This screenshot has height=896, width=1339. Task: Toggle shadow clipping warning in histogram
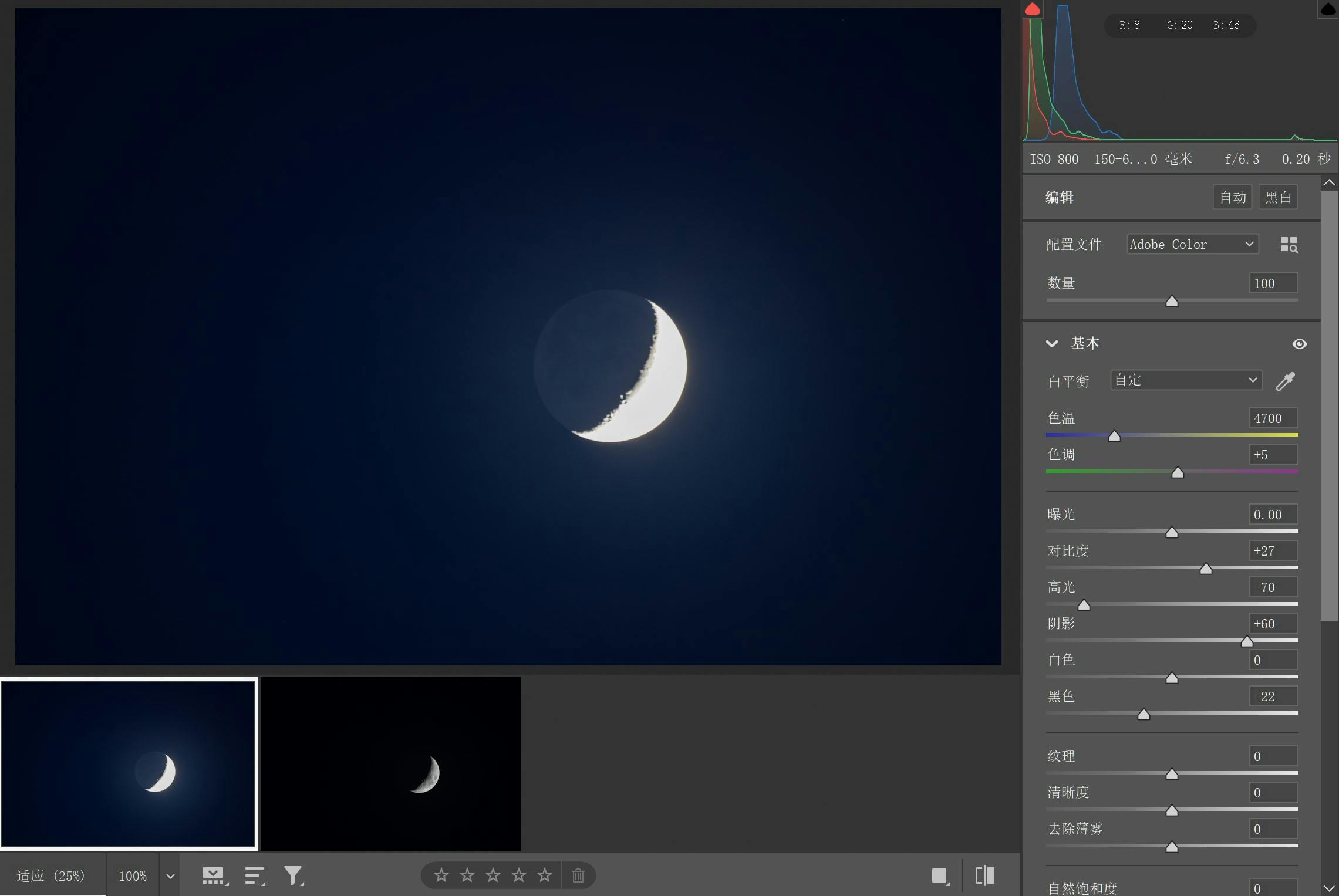coord(1033,9)
